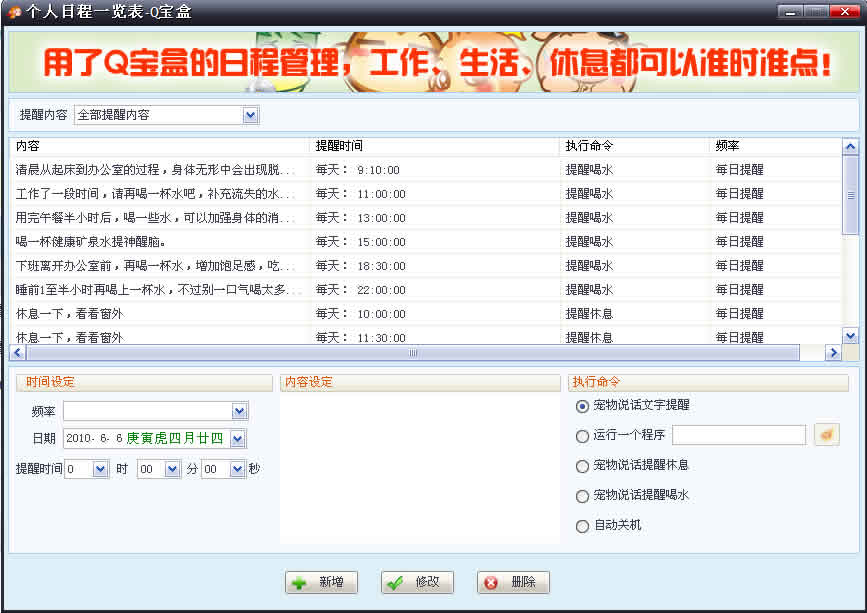
Task: Click 提醒喝水 cell in 15:00:00 row
Action: click(x=589, y=242)
